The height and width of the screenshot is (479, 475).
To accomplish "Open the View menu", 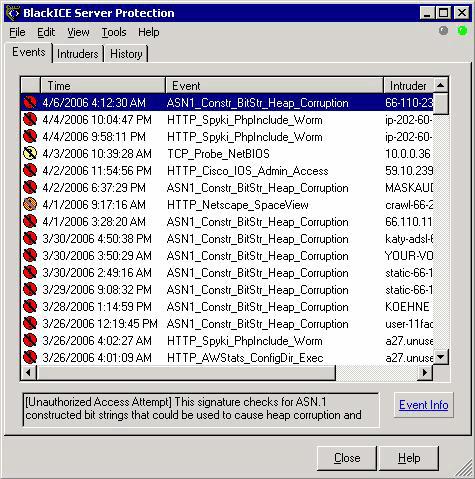I will pyautogui.click(x=78, y=32).
